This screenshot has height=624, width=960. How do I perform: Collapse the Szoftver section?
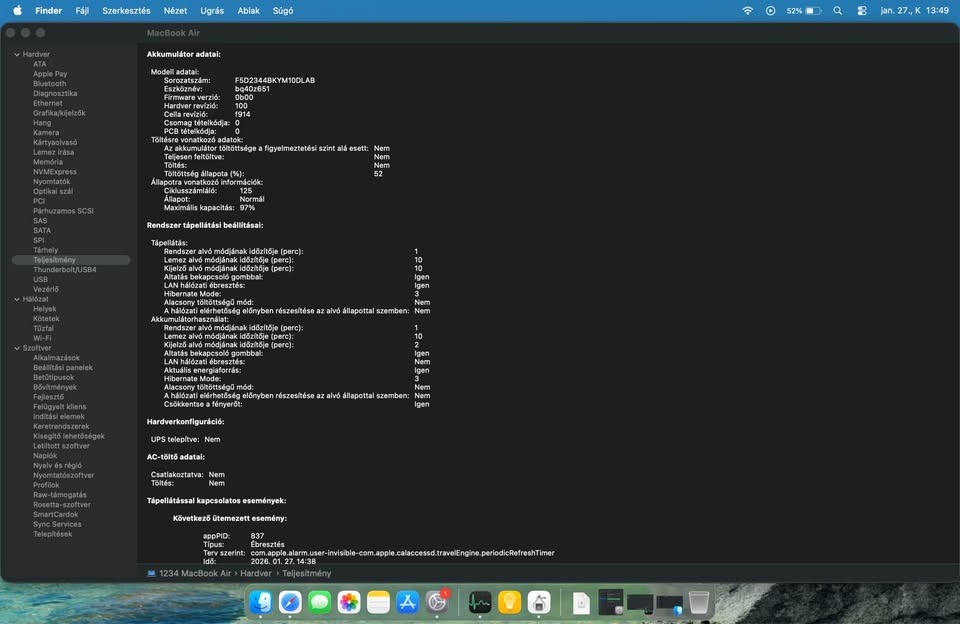point(17,348)
